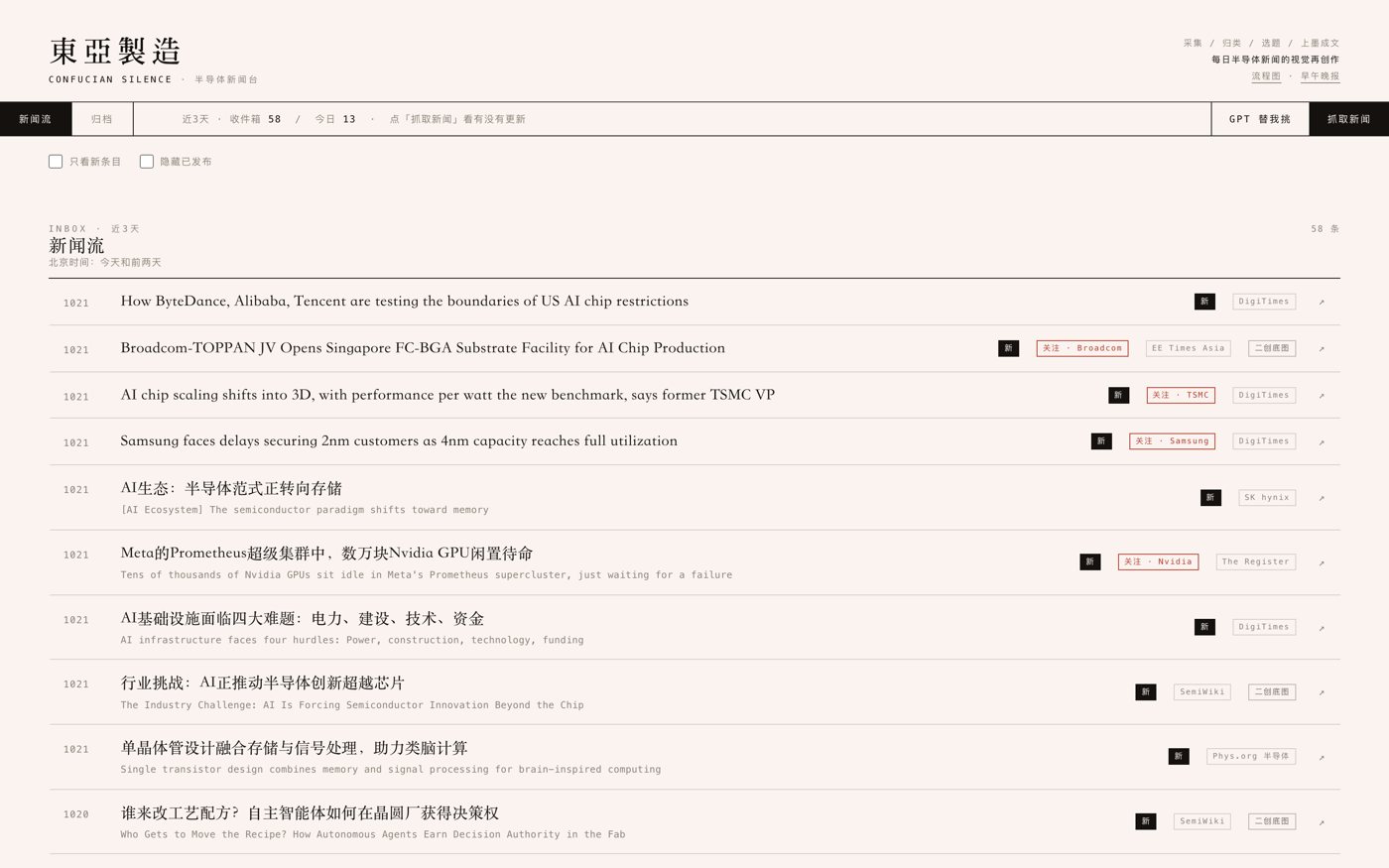
Task: Click 二创底图 button on Broadcom-TOPPAN row
Action: 1272,348
